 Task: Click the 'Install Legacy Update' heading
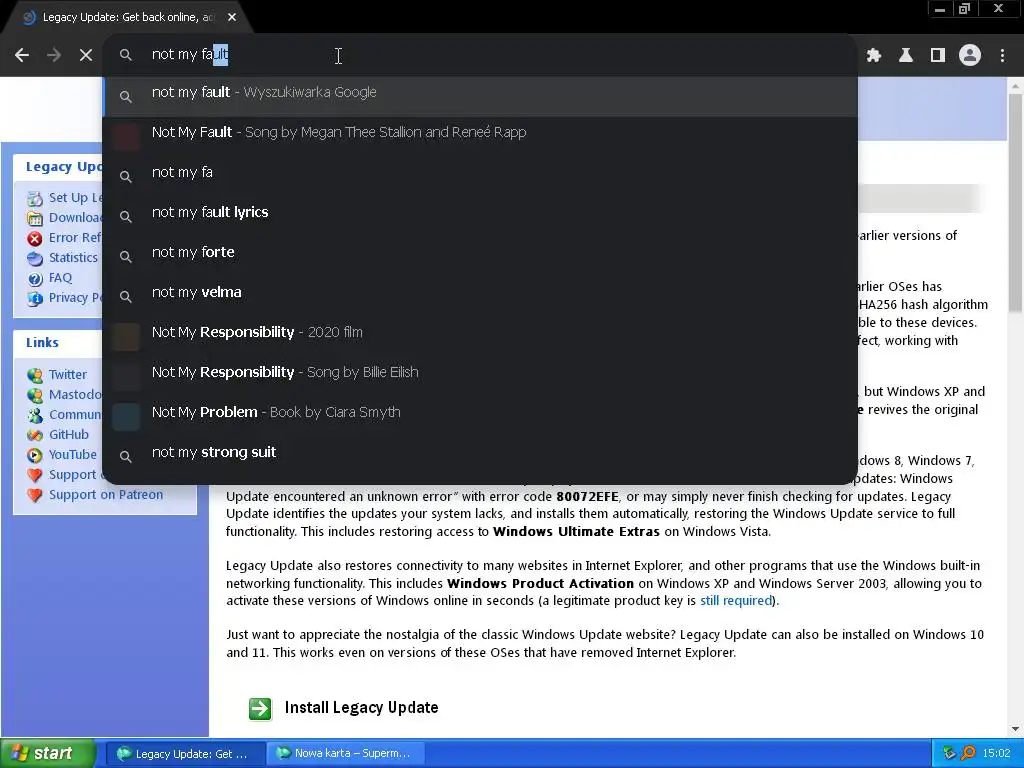(361, 708)
